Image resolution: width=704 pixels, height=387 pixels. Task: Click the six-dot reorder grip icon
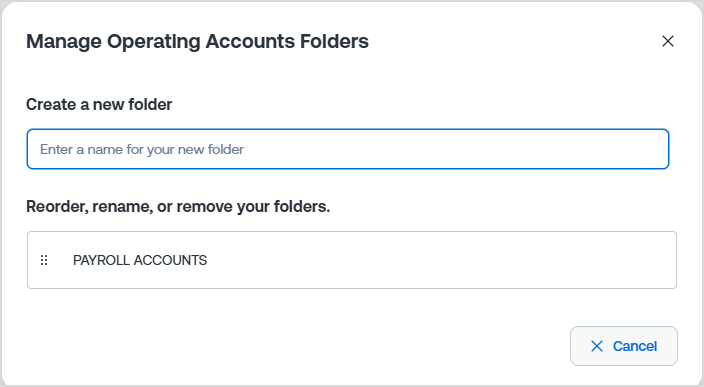tap(44, 260)
